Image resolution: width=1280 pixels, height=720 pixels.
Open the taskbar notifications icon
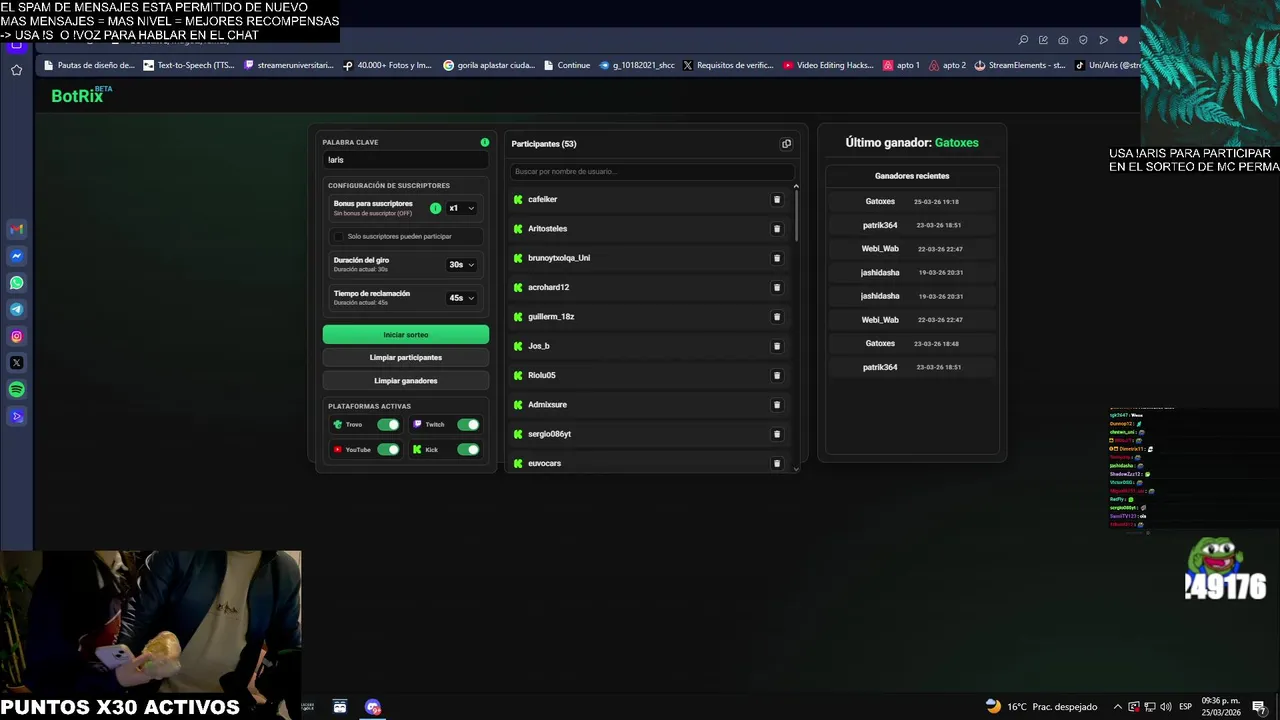point(1259,707)
